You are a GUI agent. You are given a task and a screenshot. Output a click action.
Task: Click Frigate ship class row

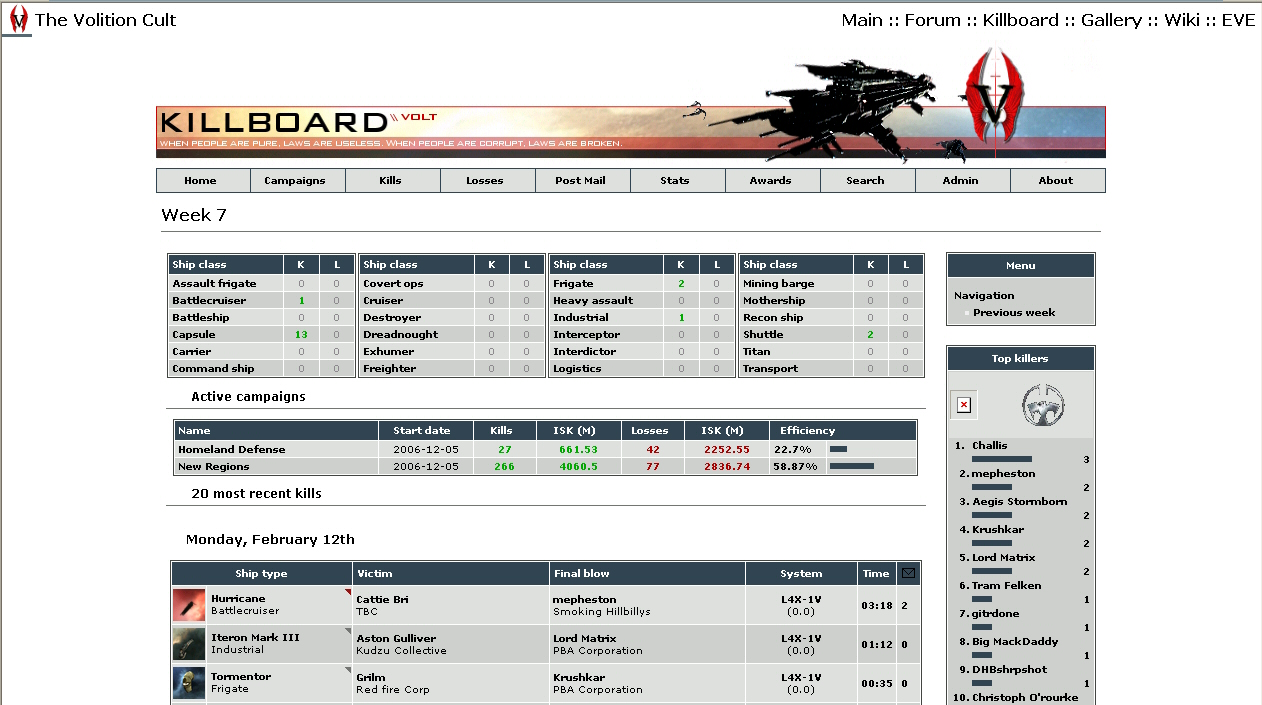pyautogui.click(x=642, y=284)
